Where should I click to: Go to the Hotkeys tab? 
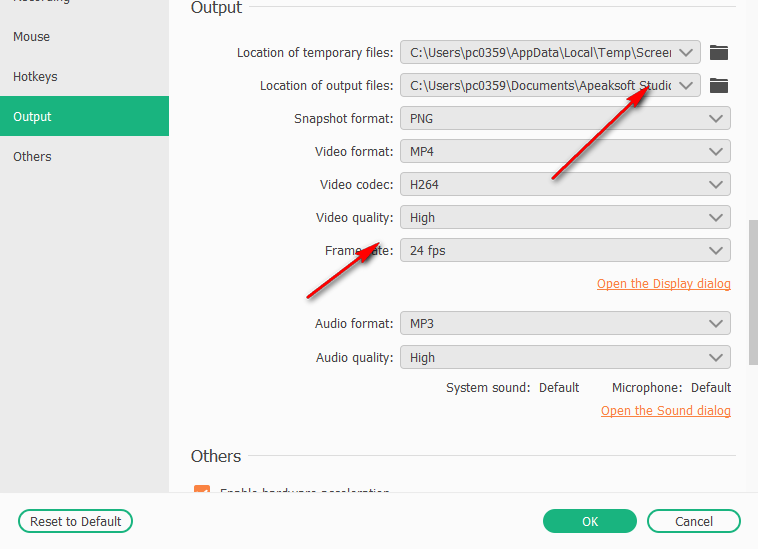coord(36,77)
